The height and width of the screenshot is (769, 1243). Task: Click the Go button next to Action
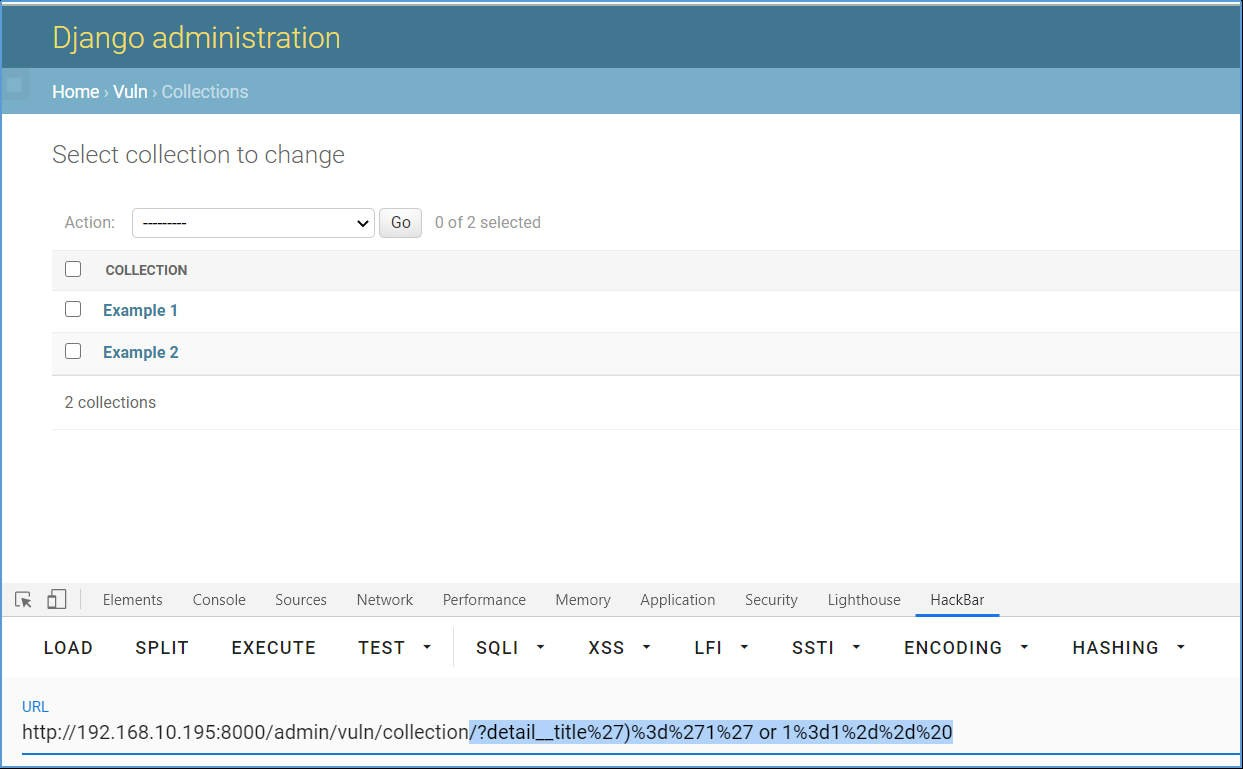pos(400,222)
